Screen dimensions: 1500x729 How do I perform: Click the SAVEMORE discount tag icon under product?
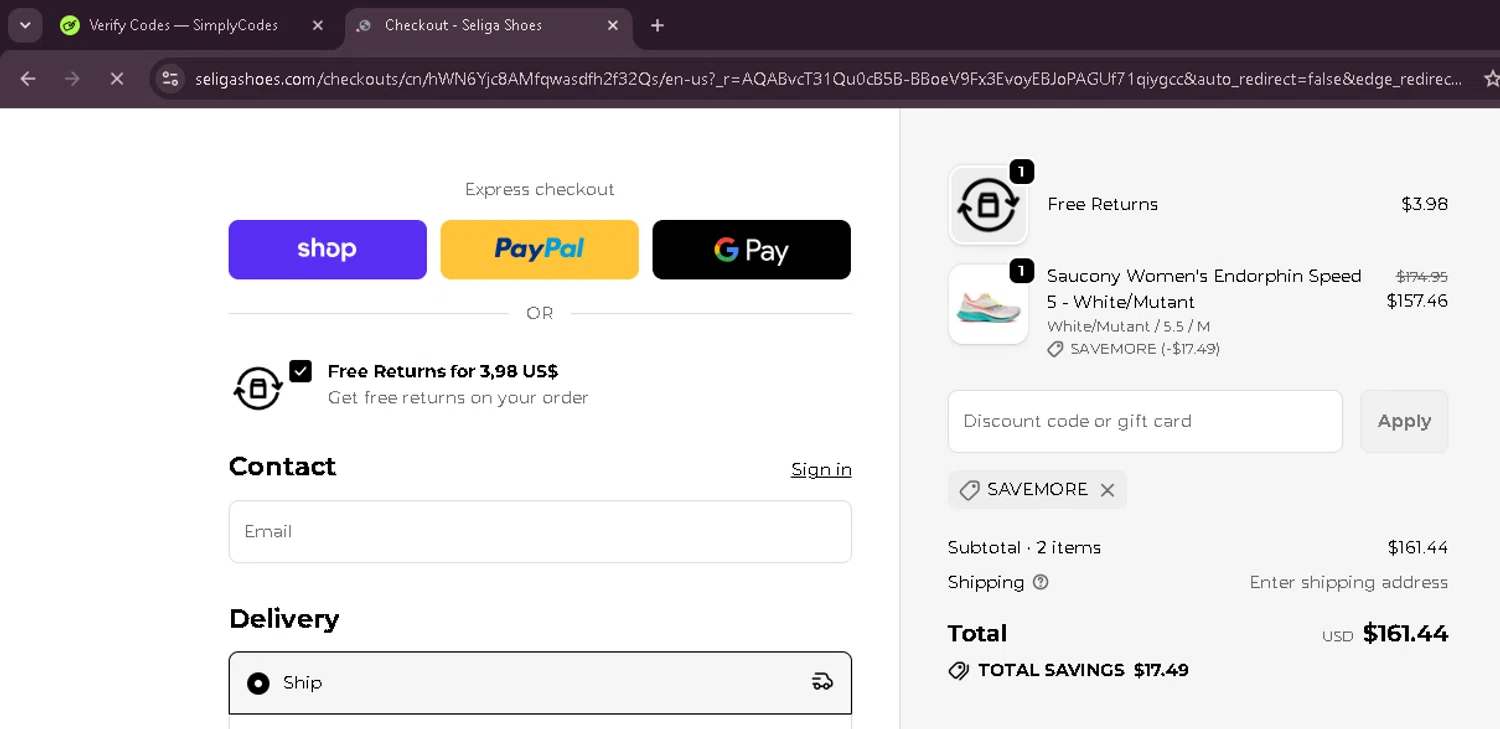click(x=1055, y=349)
